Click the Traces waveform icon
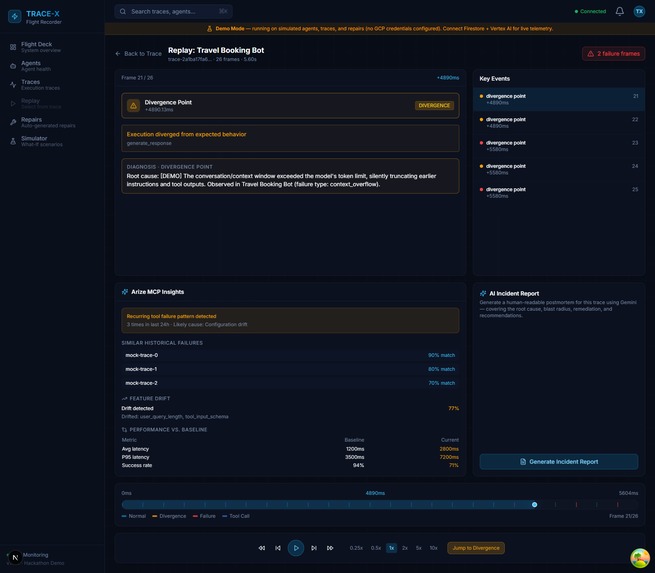The height and width of the screenshot is (573, 655). click(x=13, y=85)
